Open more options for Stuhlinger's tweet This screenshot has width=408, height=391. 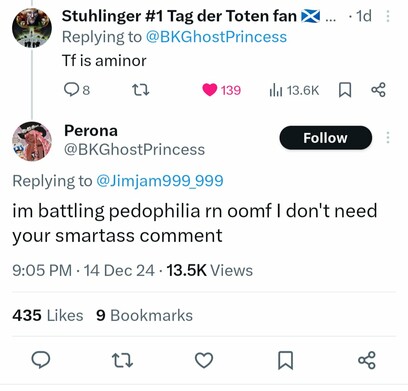[x=388, y=16]
